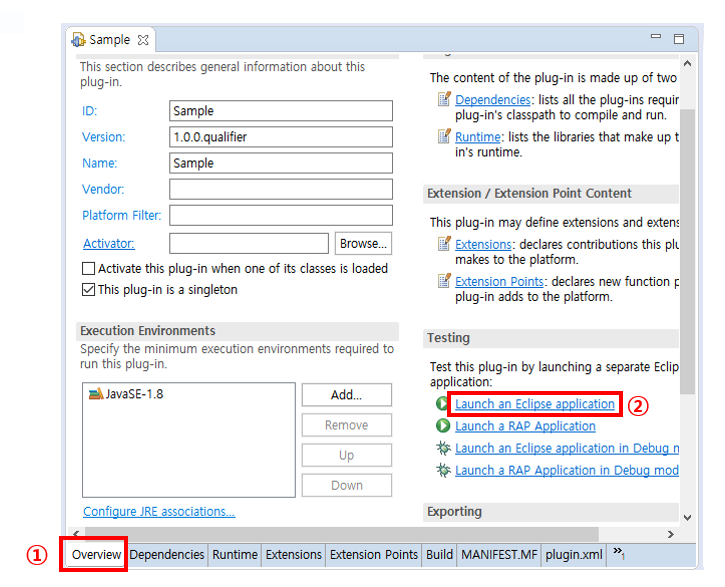The height and width of the screenshot is (587, 725).
Task: Show hidden editor tabs via chevron
Action: click(619, 552)
